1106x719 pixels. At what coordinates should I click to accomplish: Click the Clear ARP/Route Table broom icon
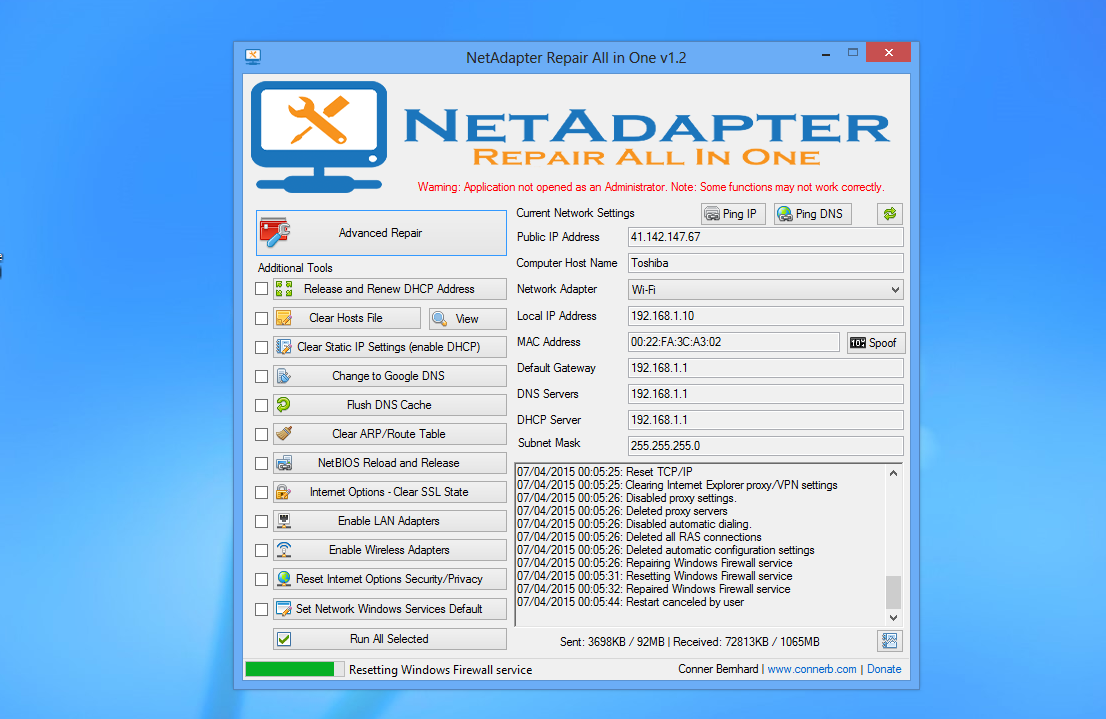(x=284, y=434)
